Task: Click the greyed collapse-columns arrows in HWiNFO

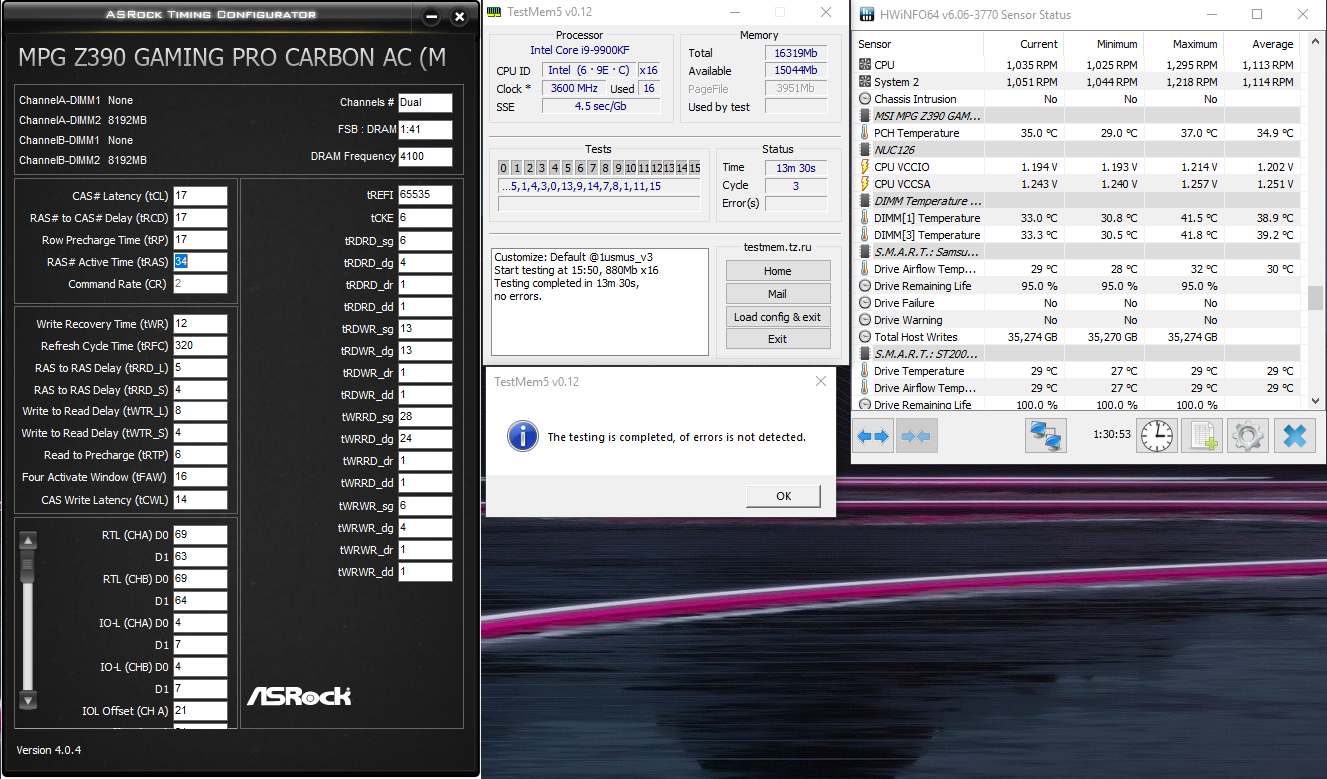Action: tap(916, 436)
